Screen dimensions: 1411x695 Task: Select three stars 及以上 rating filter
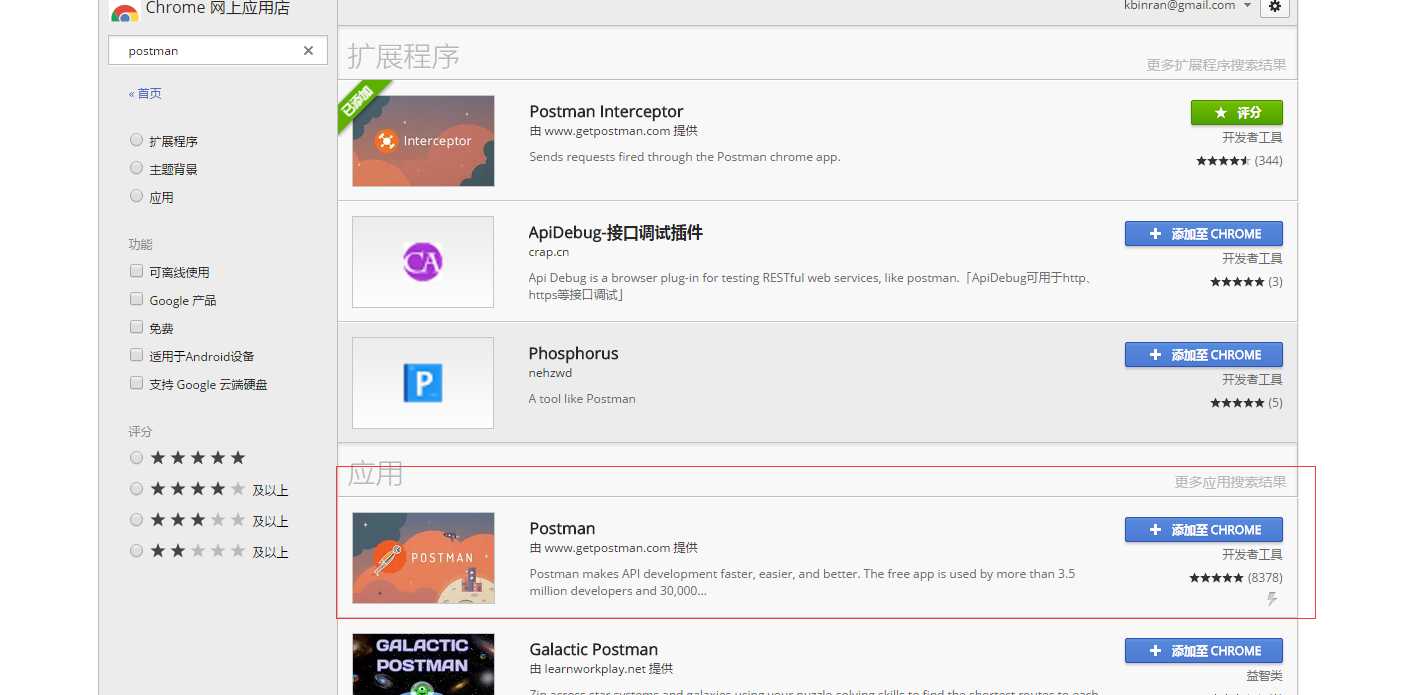137,520
